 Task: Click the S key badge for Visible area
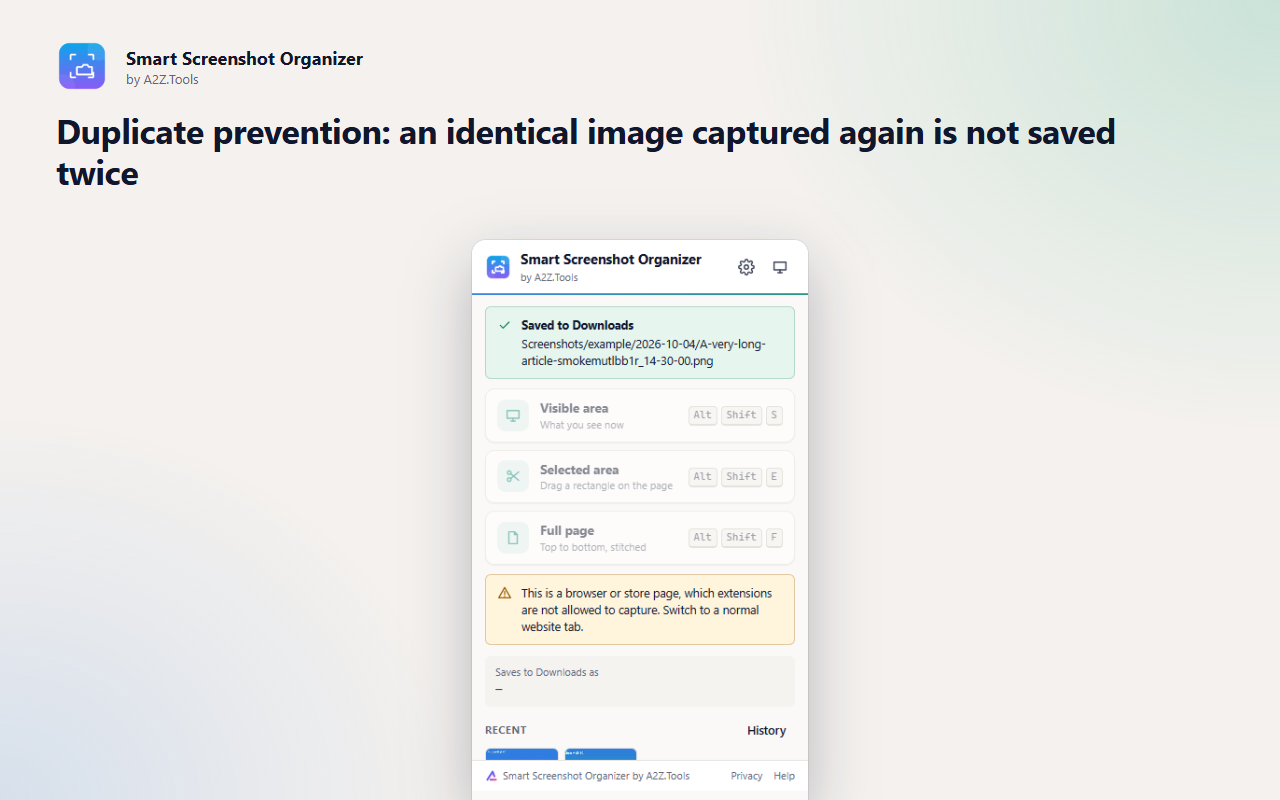click(x=774, y=415)
